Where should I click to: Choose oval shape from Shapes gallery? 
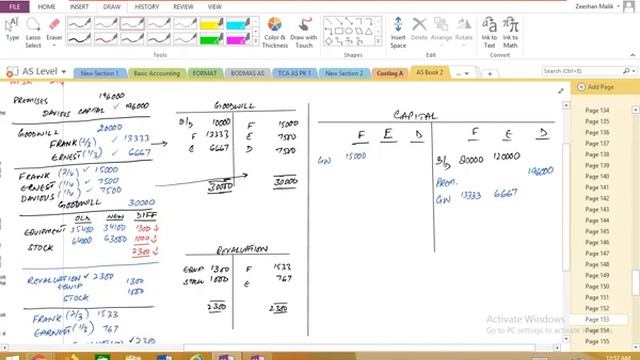coord(349,31)
